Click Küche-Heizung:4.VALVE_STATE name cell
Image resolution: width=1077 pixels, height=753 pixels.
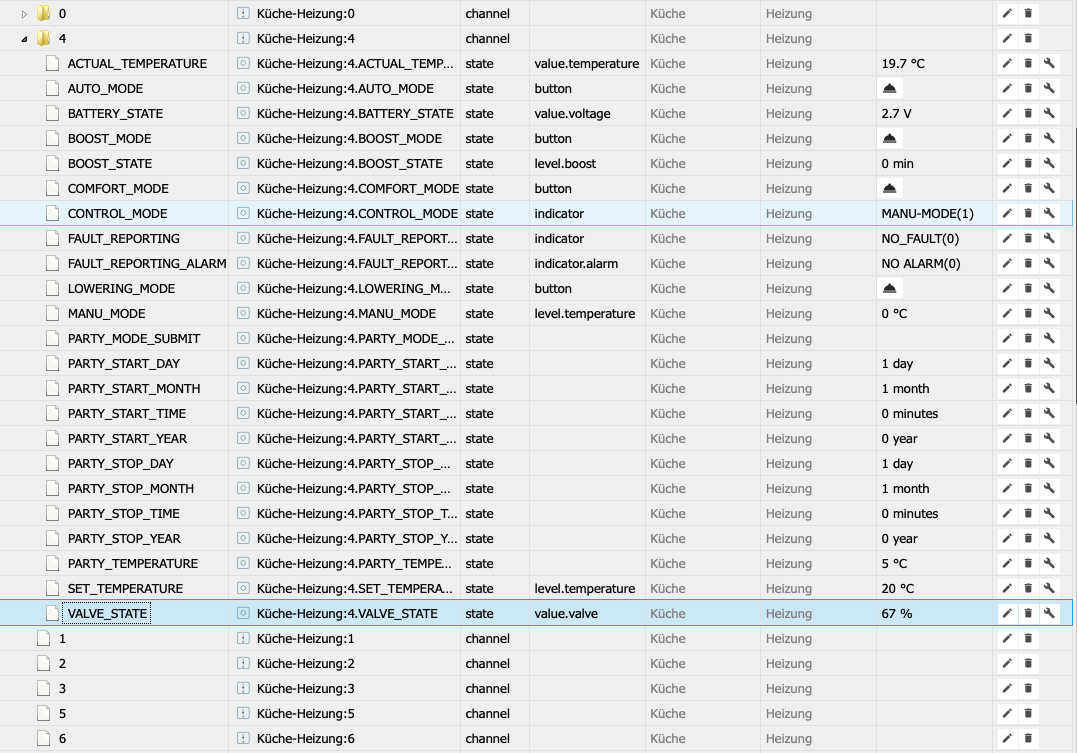tap(347, 614)
